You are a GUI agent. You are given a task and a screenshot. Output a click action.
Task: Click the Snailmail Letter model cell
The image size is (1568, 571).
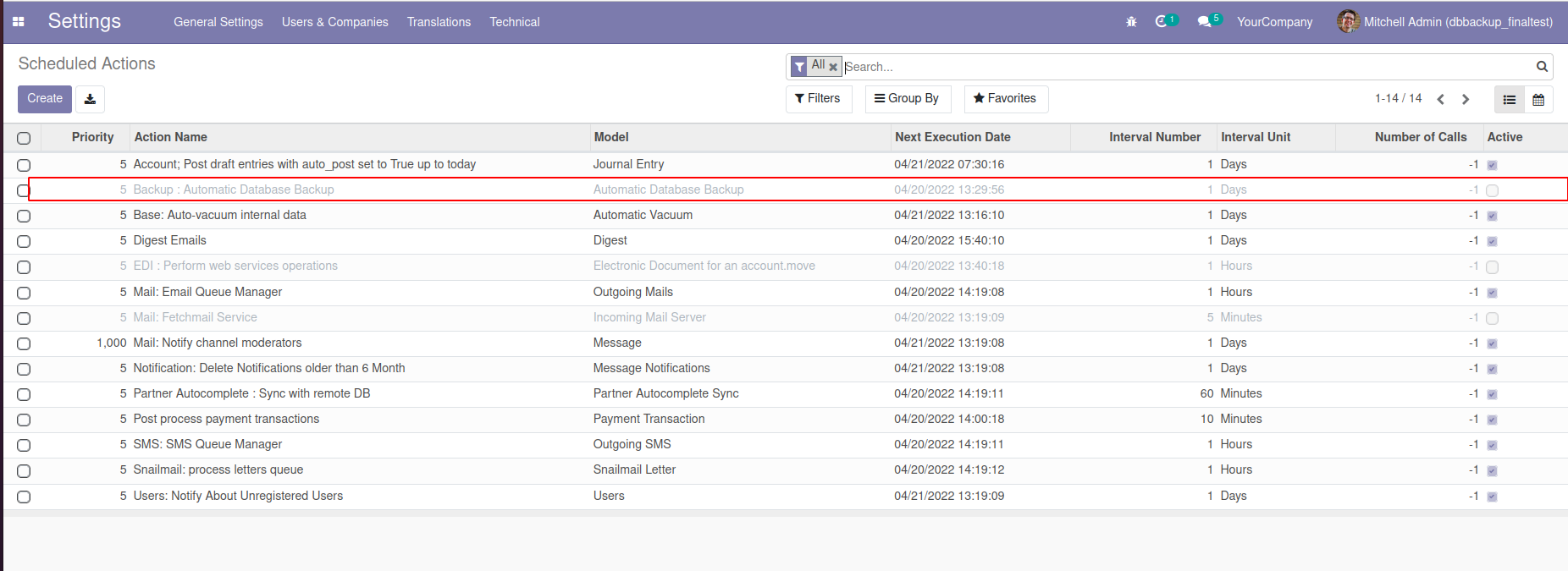(x=634, y=469)
